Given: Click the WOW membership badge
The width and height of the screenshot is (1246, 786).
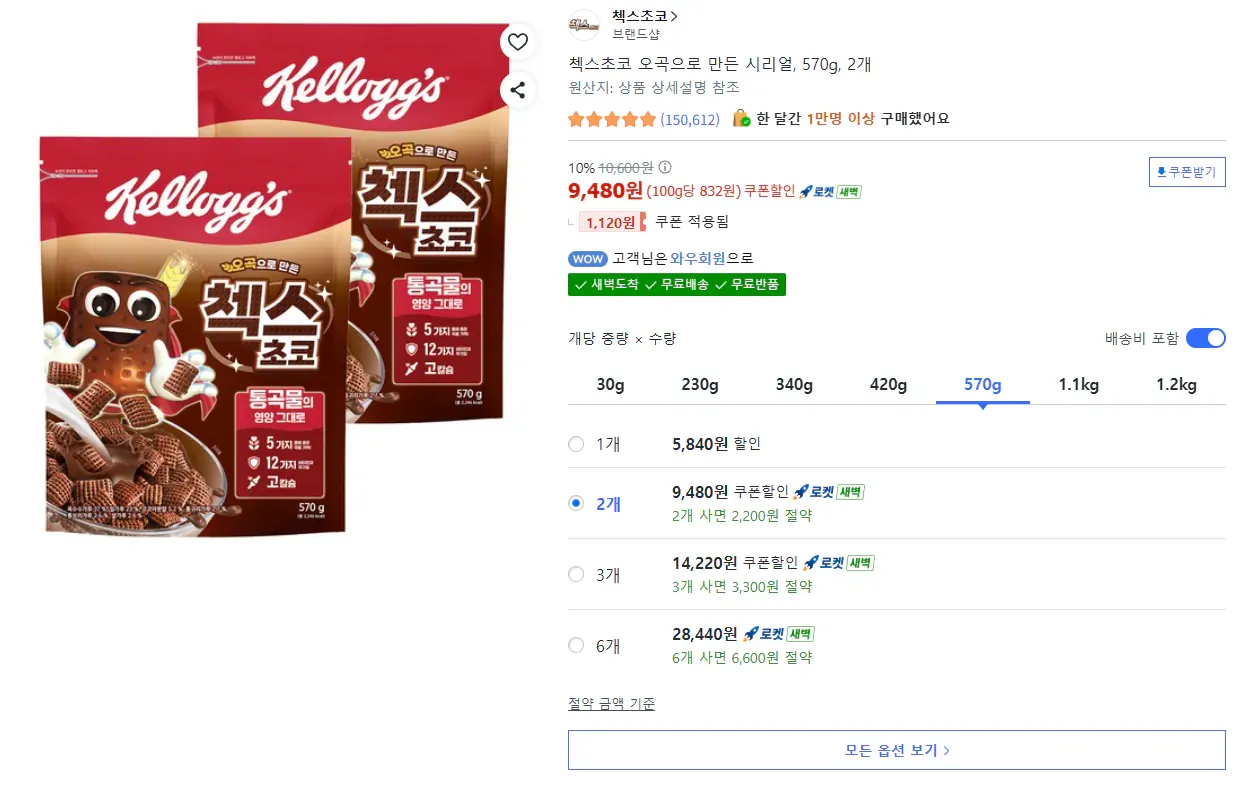Looking at the screenshot, I should (x=587, y=258).
